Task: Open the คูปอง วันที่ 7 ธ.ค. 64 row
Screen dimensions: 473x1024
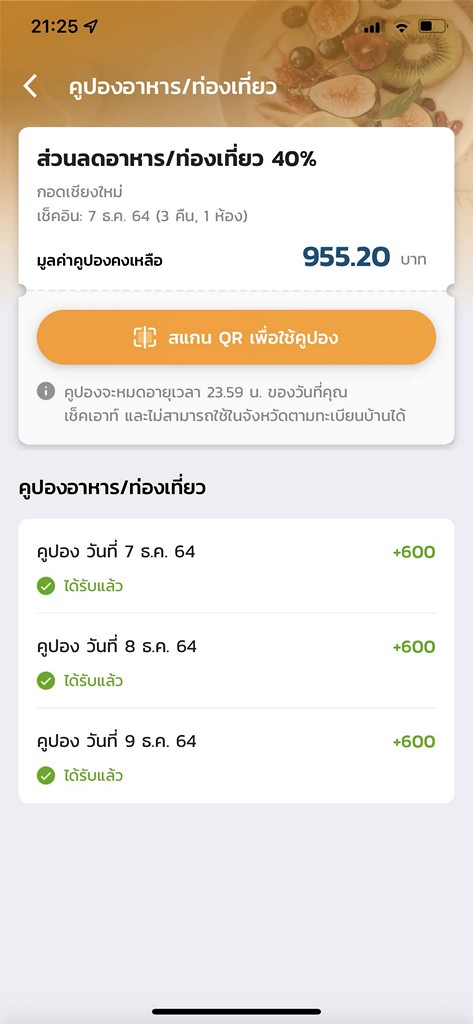Action: [x=236, y=567]
